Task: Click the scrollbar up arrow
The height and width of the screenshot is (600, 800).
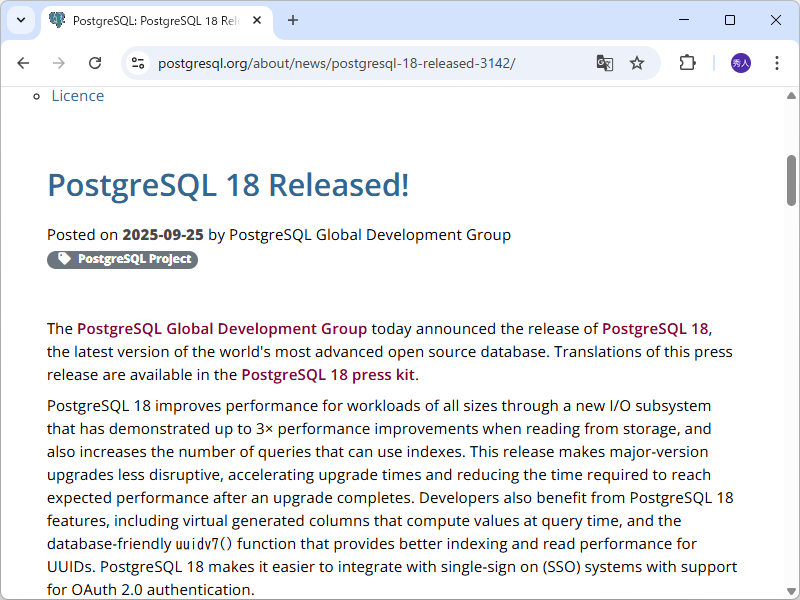Action: click(791, 95)
